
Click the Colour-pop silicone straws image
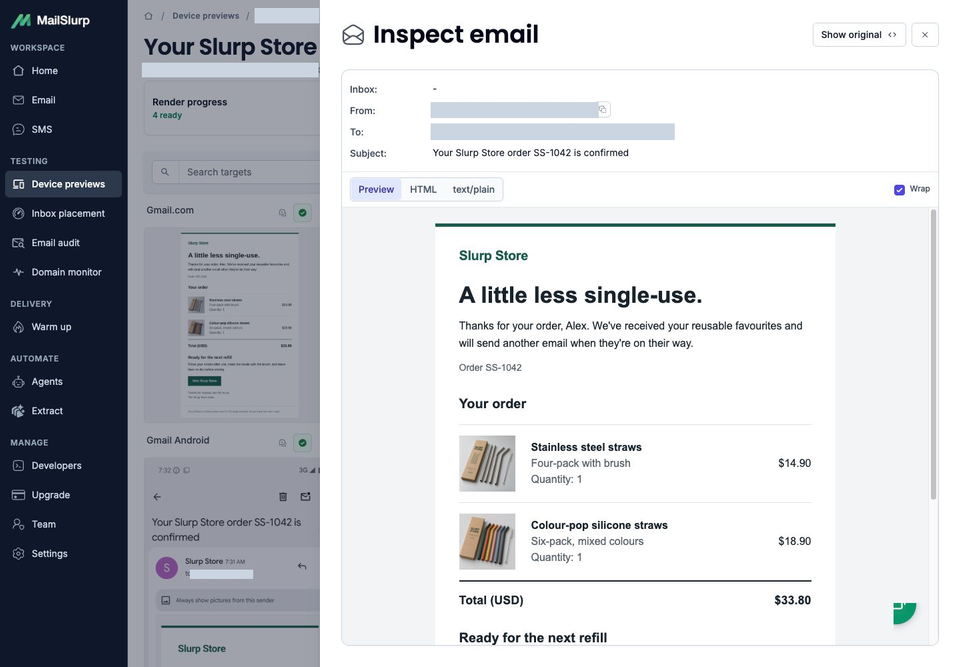pos(487,541)
